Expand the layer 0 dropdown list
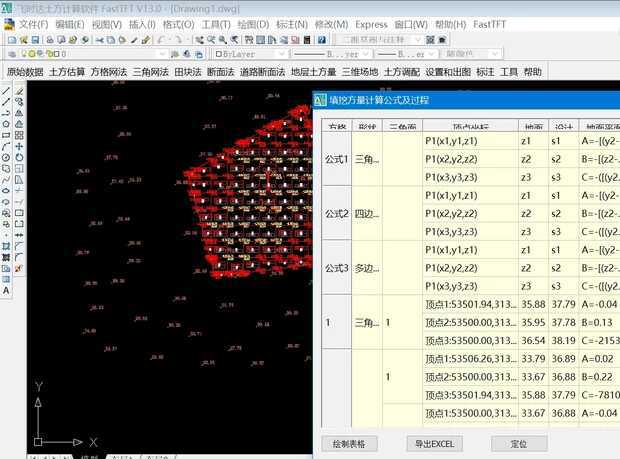The image size is (620, 459). click(163, 54)
